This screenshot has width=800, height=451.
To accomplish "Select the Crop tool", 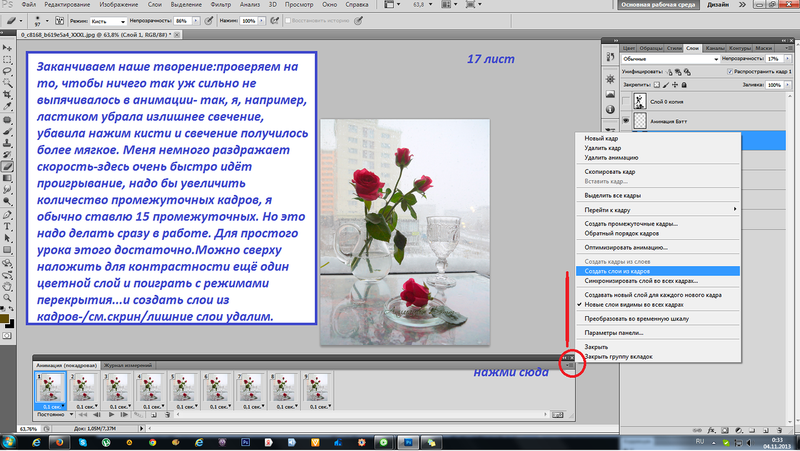I will (7, 95).
